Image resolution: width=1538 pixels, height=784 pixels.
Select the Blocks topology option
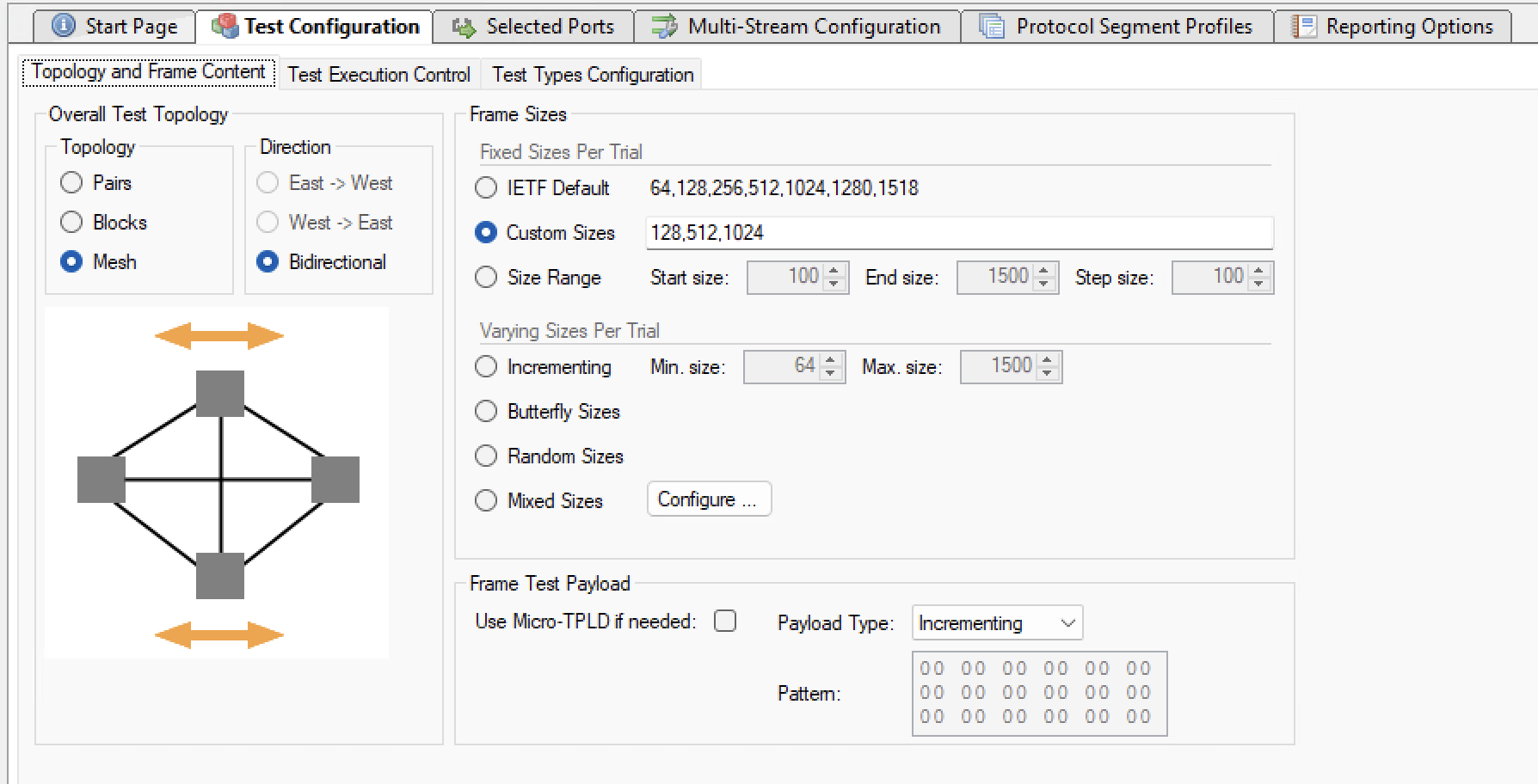tap(71, 222)
